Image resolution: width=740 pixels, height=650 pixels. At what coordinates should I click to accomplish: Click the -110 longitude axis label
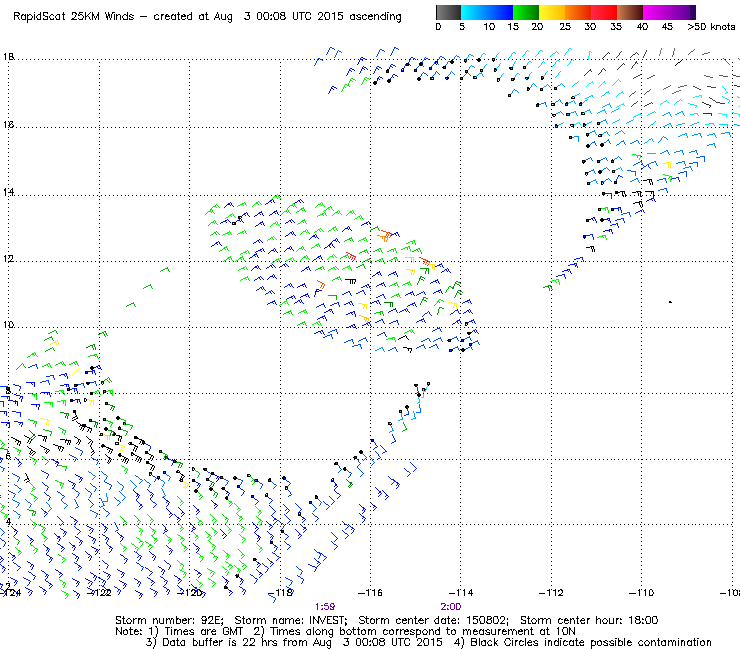tap(641, 593)
